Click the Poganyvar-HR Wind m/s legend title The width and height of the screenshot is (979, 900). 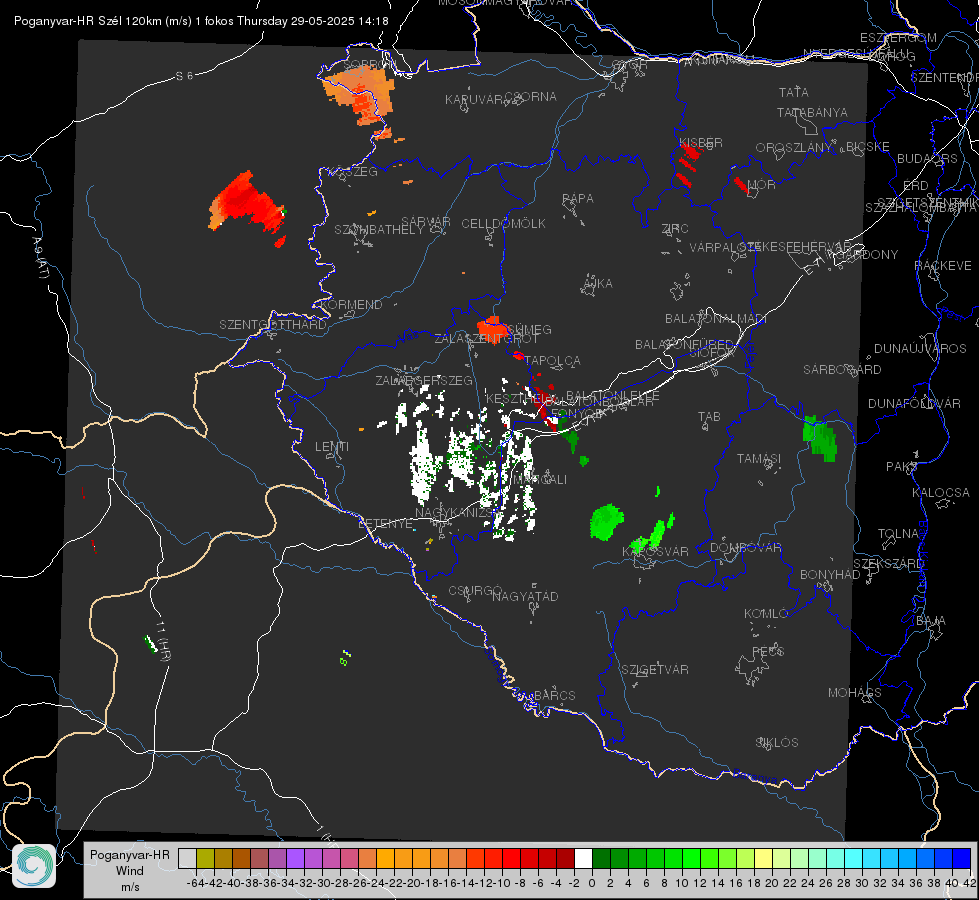click(130, 870)
